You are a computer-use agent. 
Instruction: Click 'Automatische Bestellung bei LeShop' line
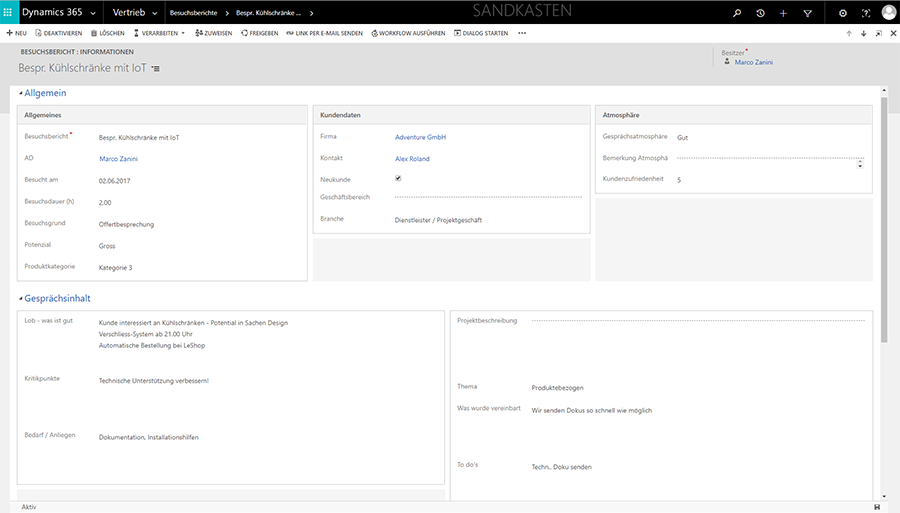coord(152,345)
